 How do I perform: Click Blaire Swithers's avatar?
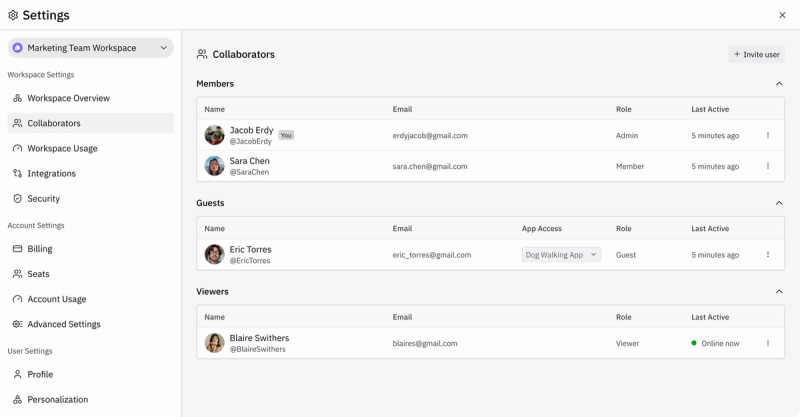pyautogui.click(x=214, y=343)
